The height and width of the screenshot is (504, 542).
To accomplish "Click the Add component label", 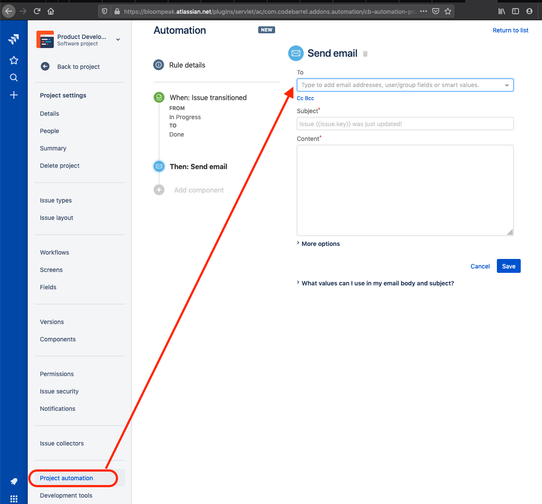I will tap(199, 190).
